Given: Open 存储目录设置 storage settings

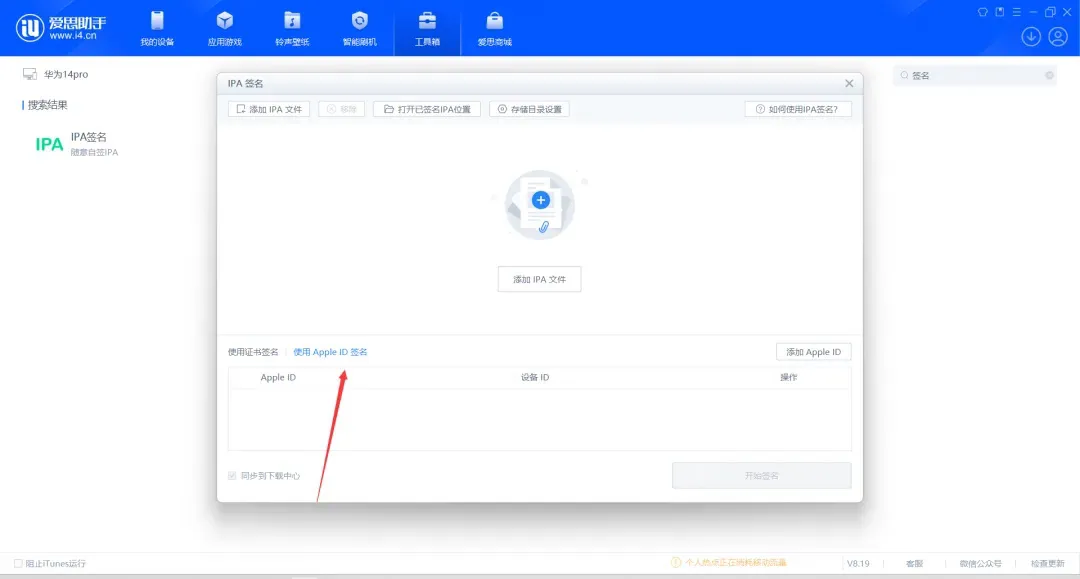Looking at the screenshot, I should (x=529, y=109).
